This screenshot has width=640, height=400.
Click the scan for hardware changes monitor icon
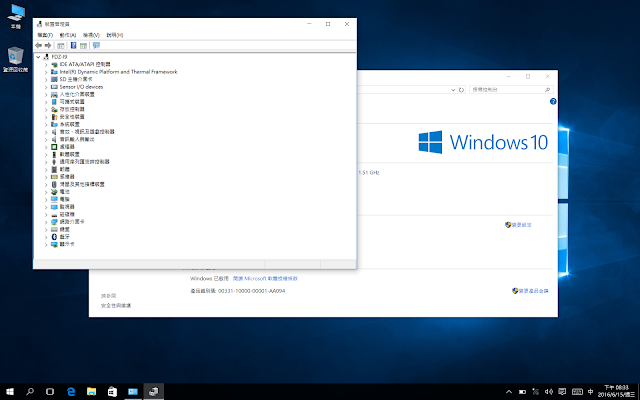(96, 45)
